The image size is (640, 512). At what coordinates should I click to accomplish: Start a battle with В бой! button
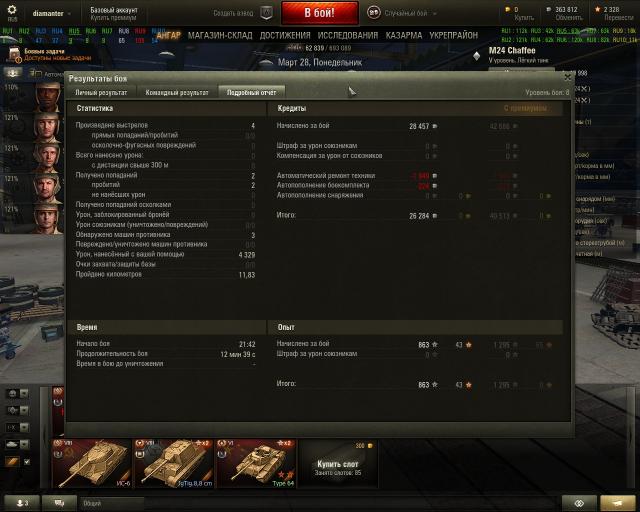(320, 13)
